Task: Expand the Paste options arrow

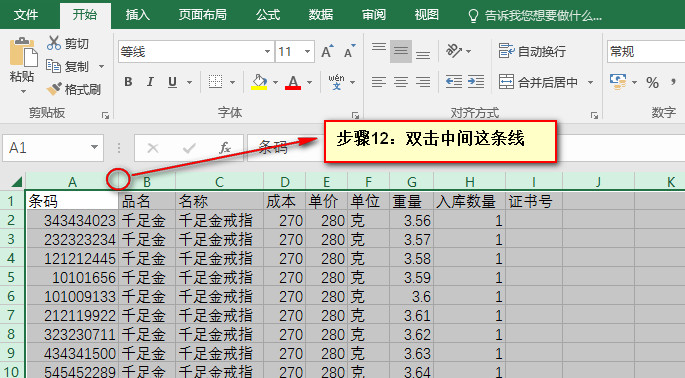Action: (x=23, y=91)
